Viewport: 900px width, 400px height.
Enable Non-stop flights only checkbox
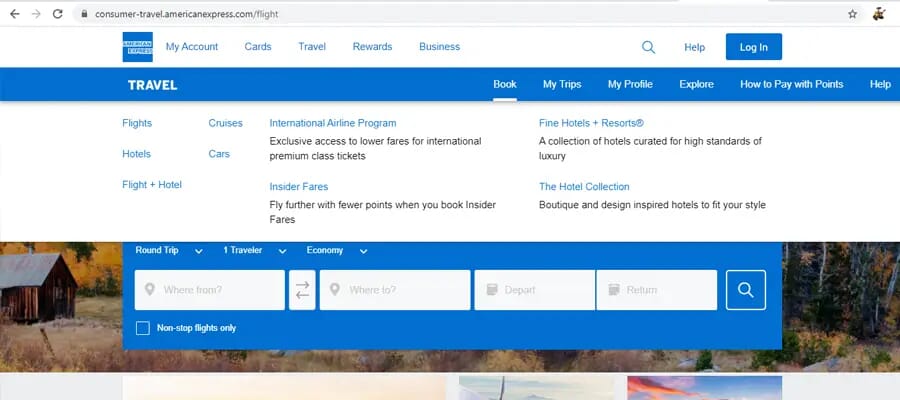click(x=142, y=328)
